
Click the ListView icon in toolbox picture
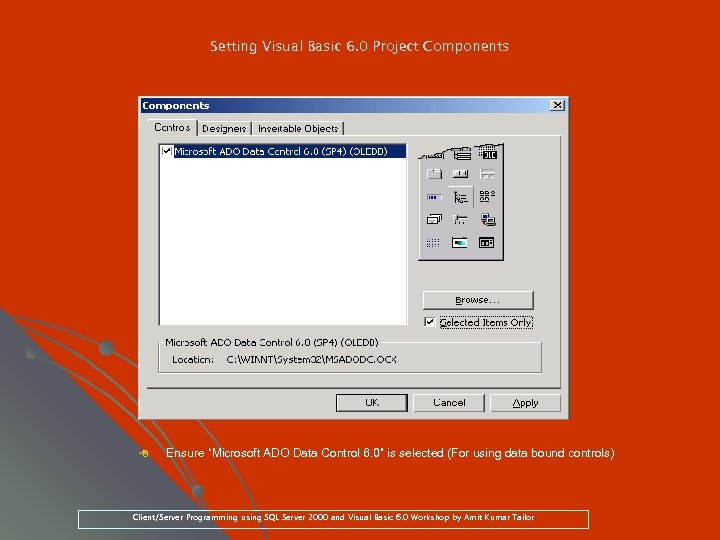tap(487, 197)
